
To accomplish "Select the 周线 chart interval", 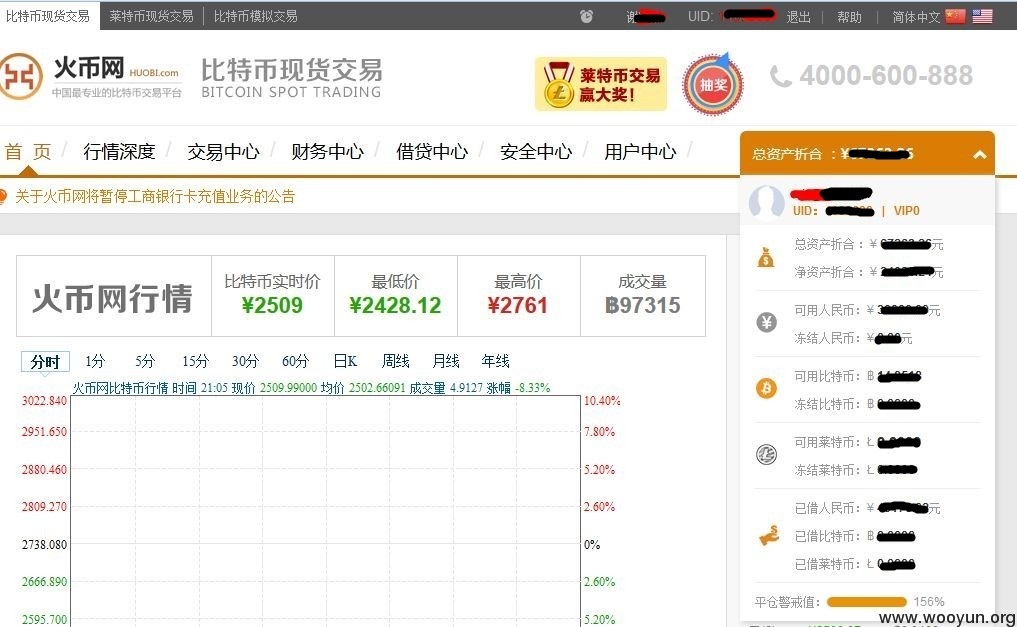I will pyautogui.click(x=395, y=361).
